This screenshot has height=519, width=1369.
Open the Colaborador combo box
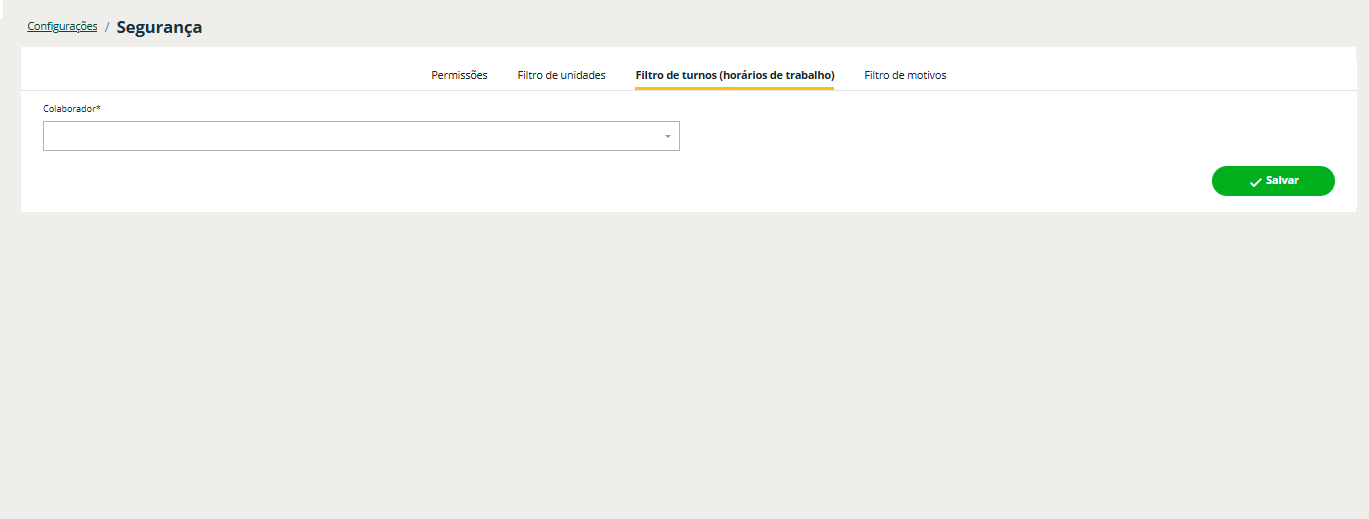pos(360,136)
